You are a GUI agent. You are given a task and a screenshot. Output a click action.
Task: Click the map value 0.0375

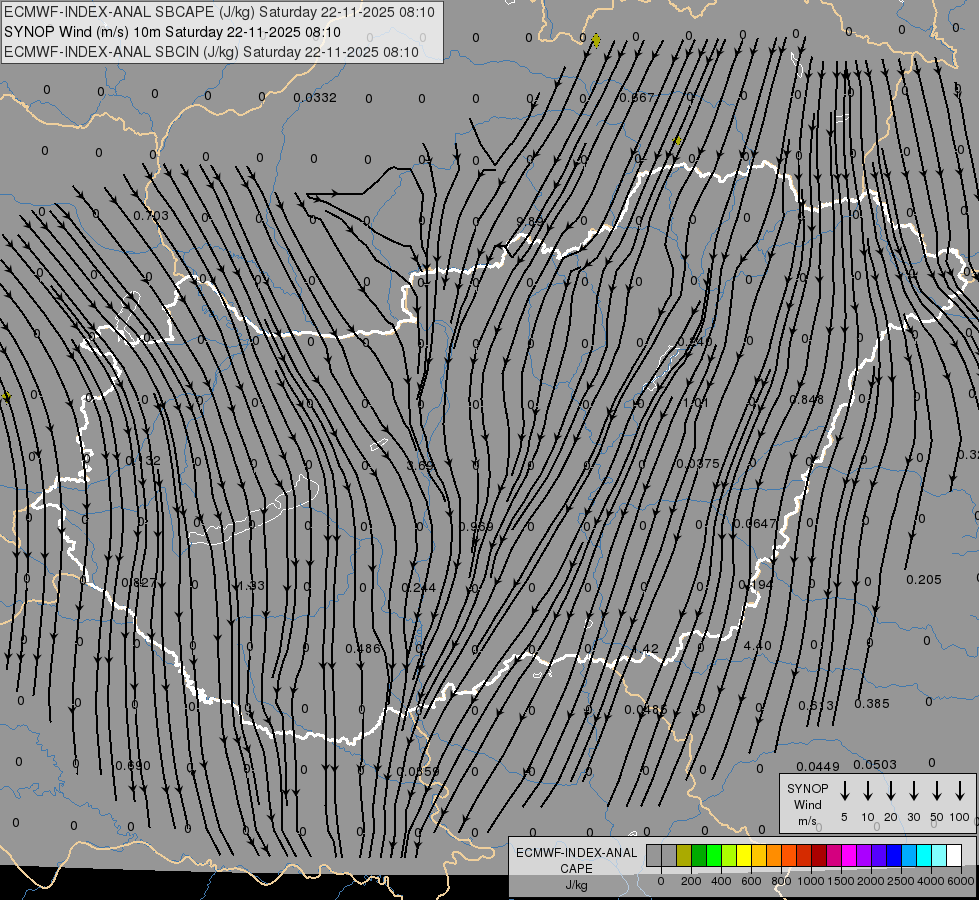(698, 463)
